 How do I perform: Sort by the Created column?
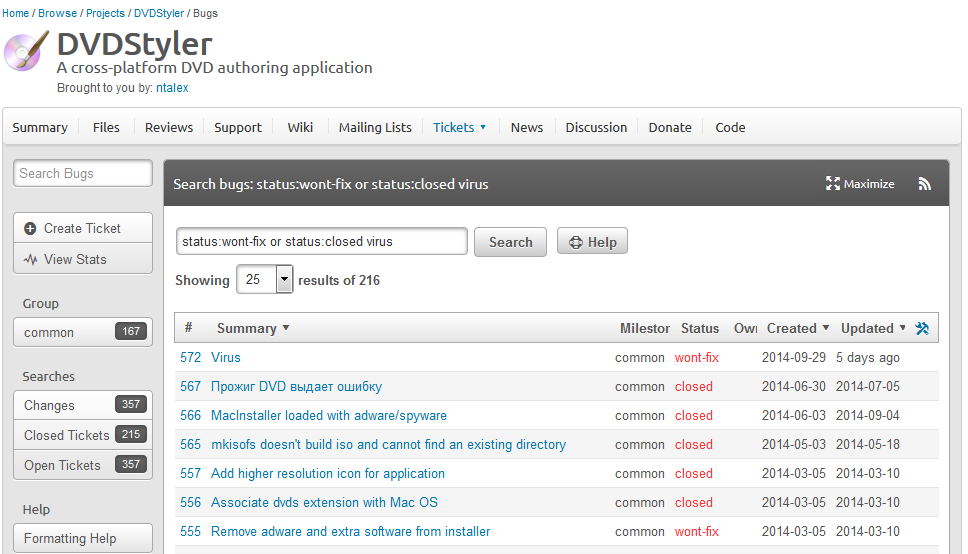click(x=798, y=328)
